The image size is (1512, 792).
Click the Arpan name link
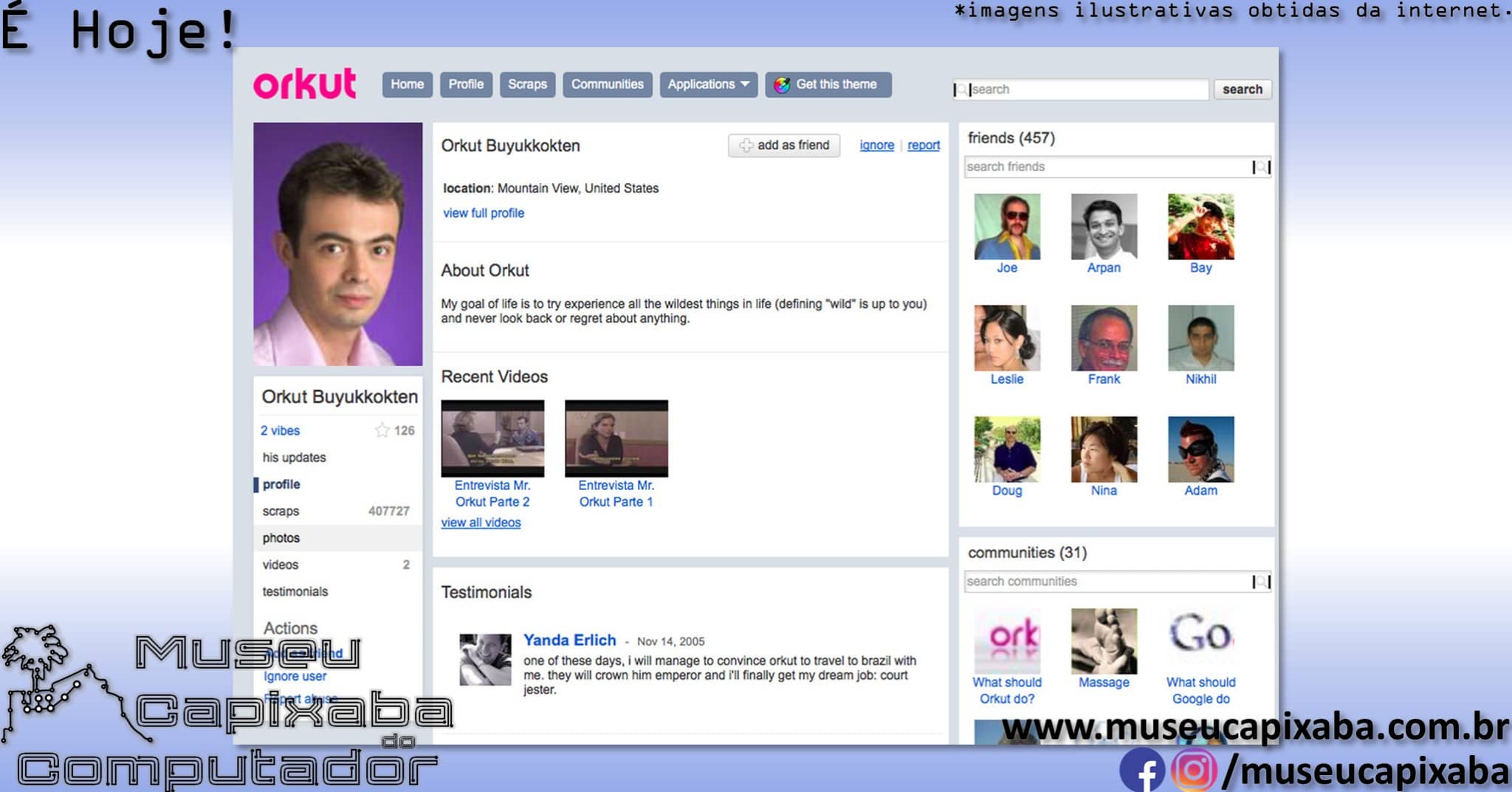(1104, 268)
